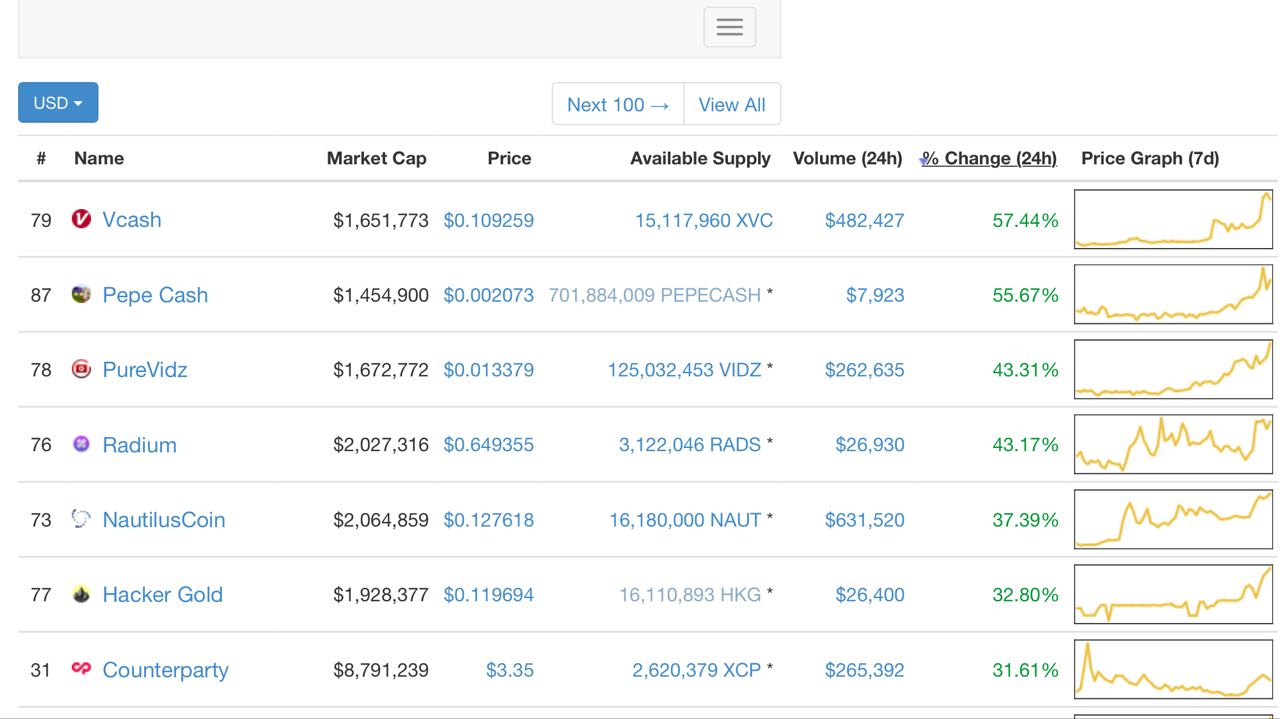The width and height of the screenshot is (1280, 719).
Task: Click the 37.39% change value
Action: coord(1025,520)
